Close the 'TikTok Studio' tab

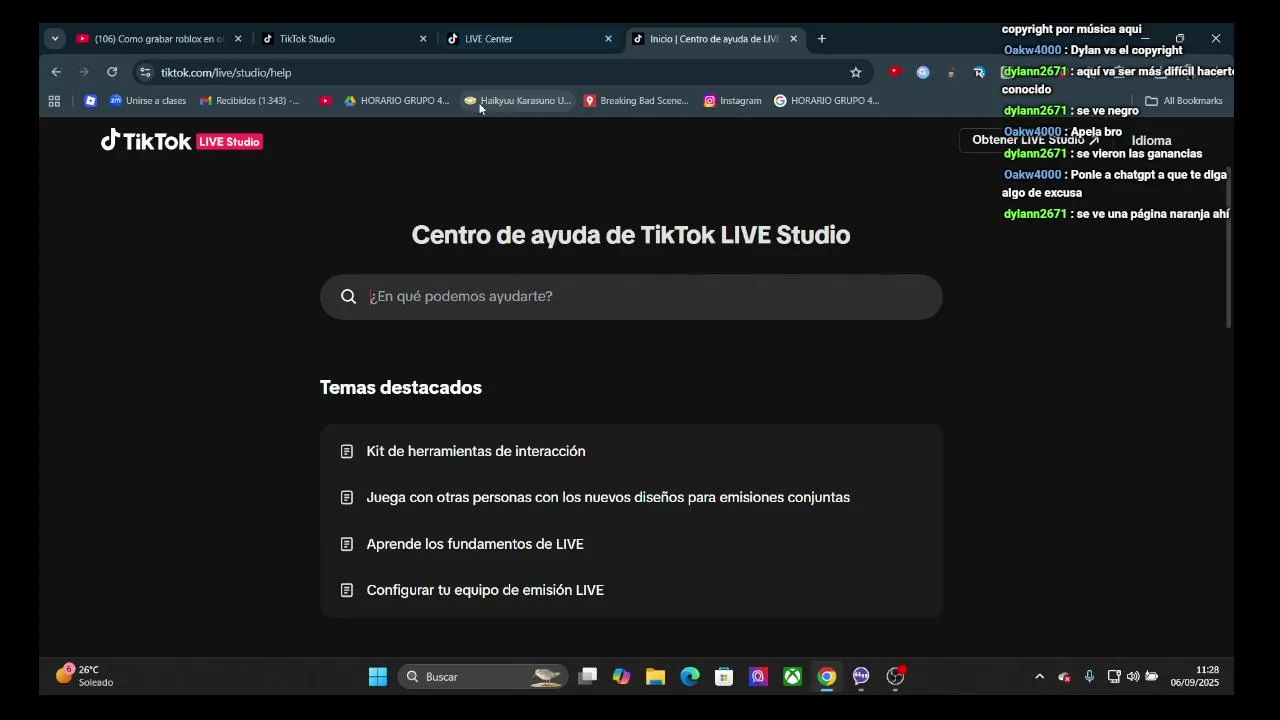click(423, 39)
